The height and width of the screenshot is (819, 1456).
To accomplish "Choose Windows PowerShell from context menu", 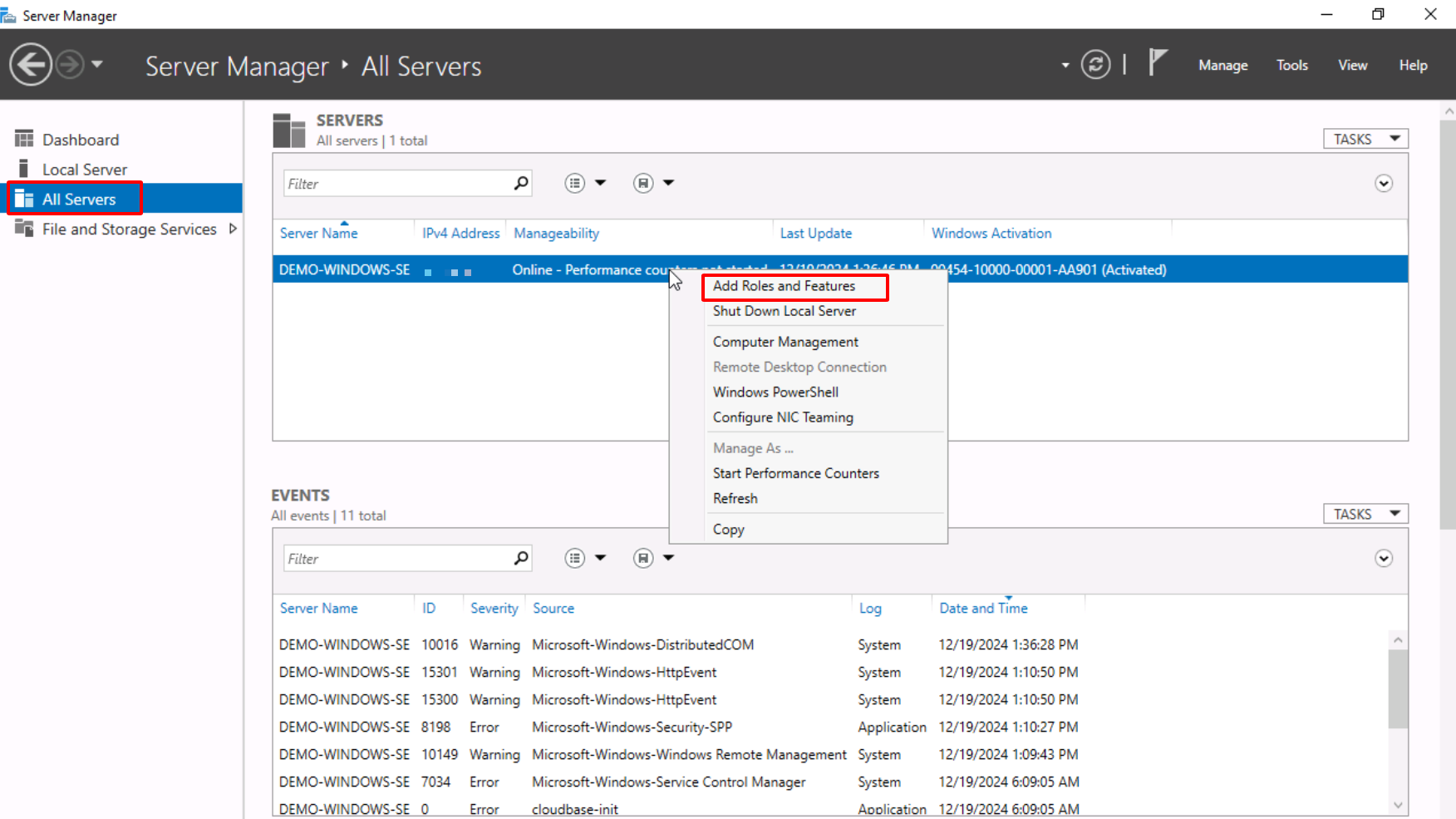I will 775,392.
